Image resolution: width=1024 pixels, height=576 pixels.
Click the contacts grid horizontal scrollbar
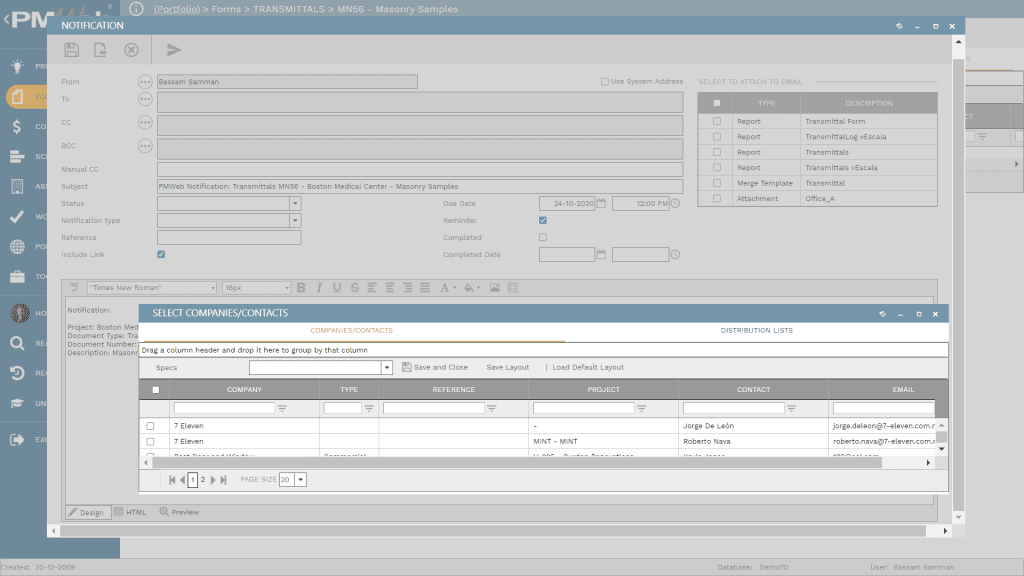[x=517, y=463]
